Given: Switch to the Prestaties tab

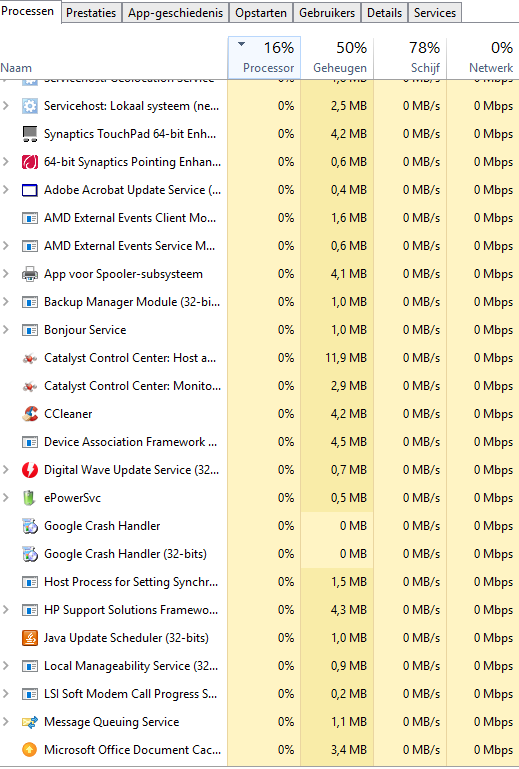Looking at the screenshot, I should pyautogui.click(x=91, y=13).
